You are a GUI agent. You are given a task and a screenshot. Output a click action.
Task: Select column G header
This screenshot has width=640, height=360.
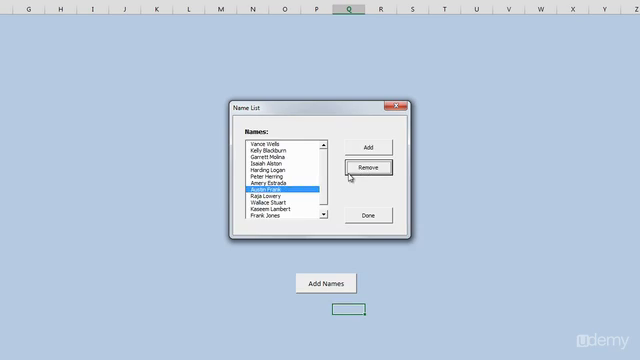(29, 9)
